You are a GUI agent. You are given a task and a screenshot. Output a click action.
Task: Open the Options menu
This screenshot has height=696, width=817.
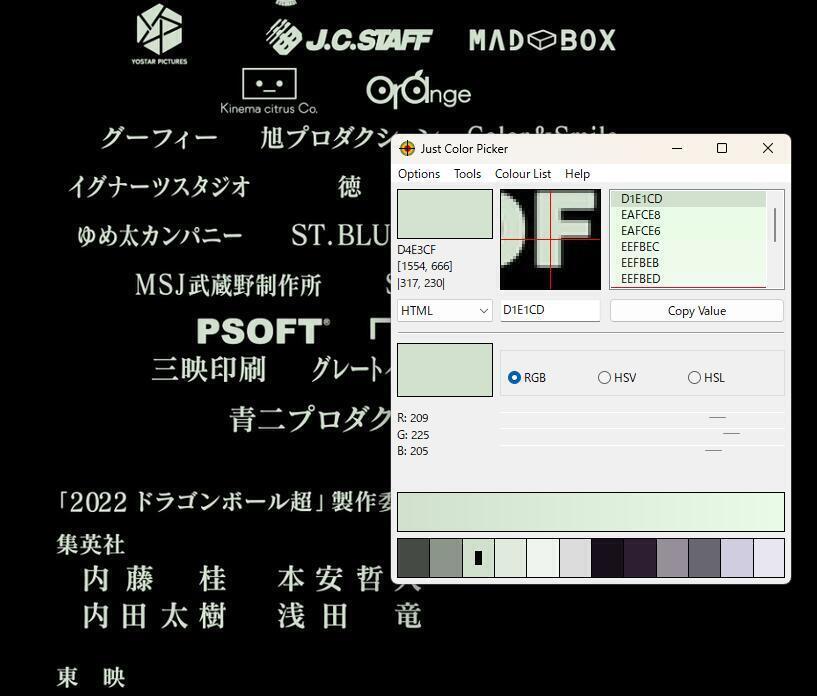[418, 174]
